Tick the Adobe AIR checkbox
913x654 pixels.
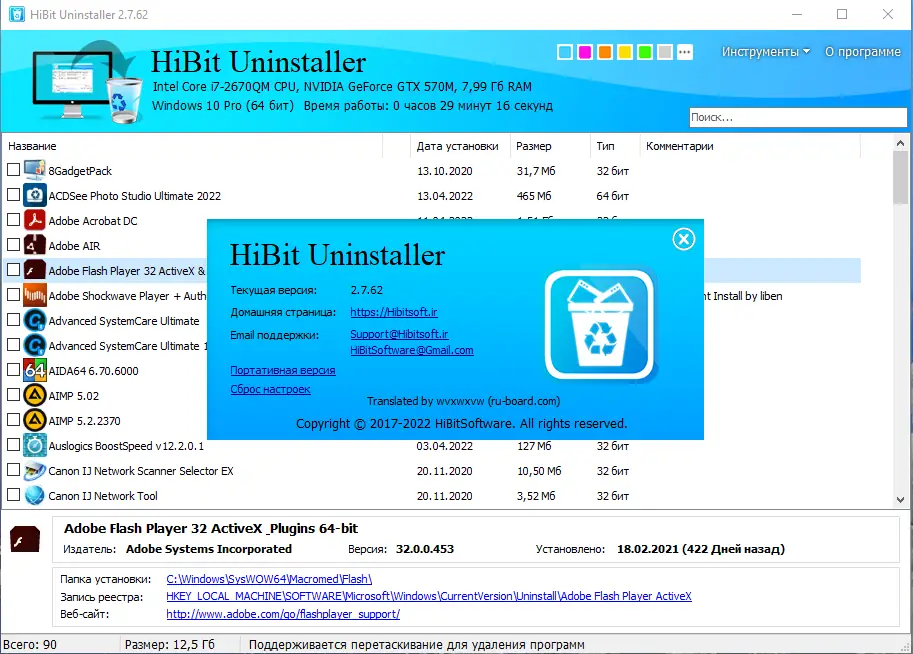point(13,245)
